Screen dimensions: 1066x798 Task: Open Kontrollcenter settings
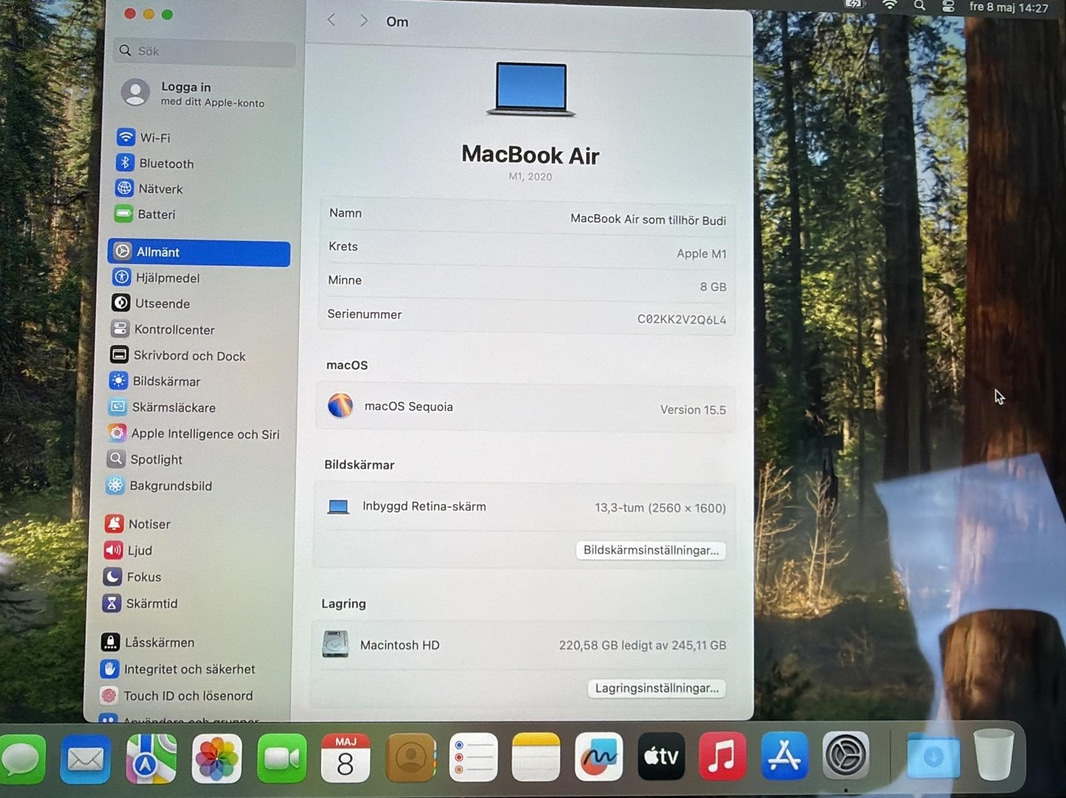pos(163,329)
